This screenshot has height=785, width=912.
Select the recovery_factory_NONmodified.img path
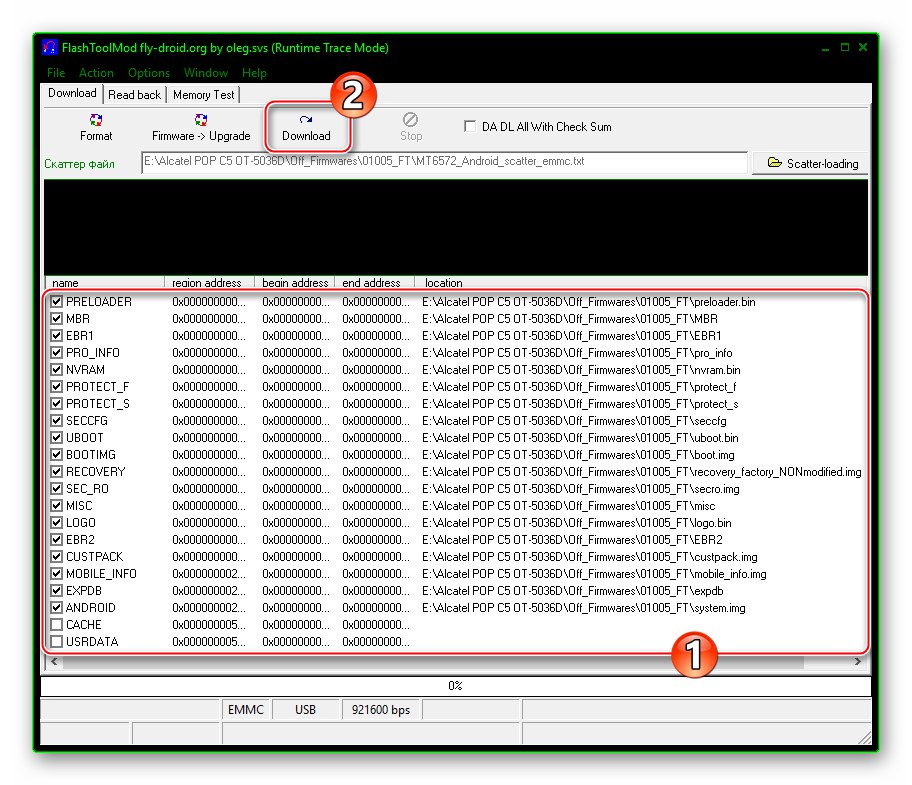tap(642, 472)
